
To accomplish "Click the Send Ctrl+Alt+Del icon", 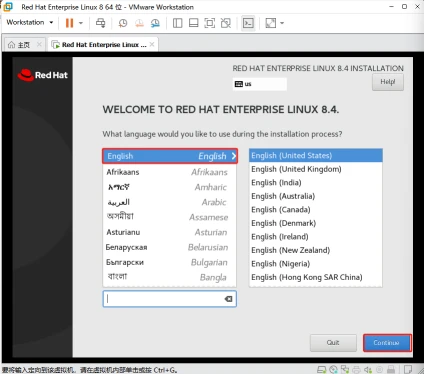I will click(100, 23).
